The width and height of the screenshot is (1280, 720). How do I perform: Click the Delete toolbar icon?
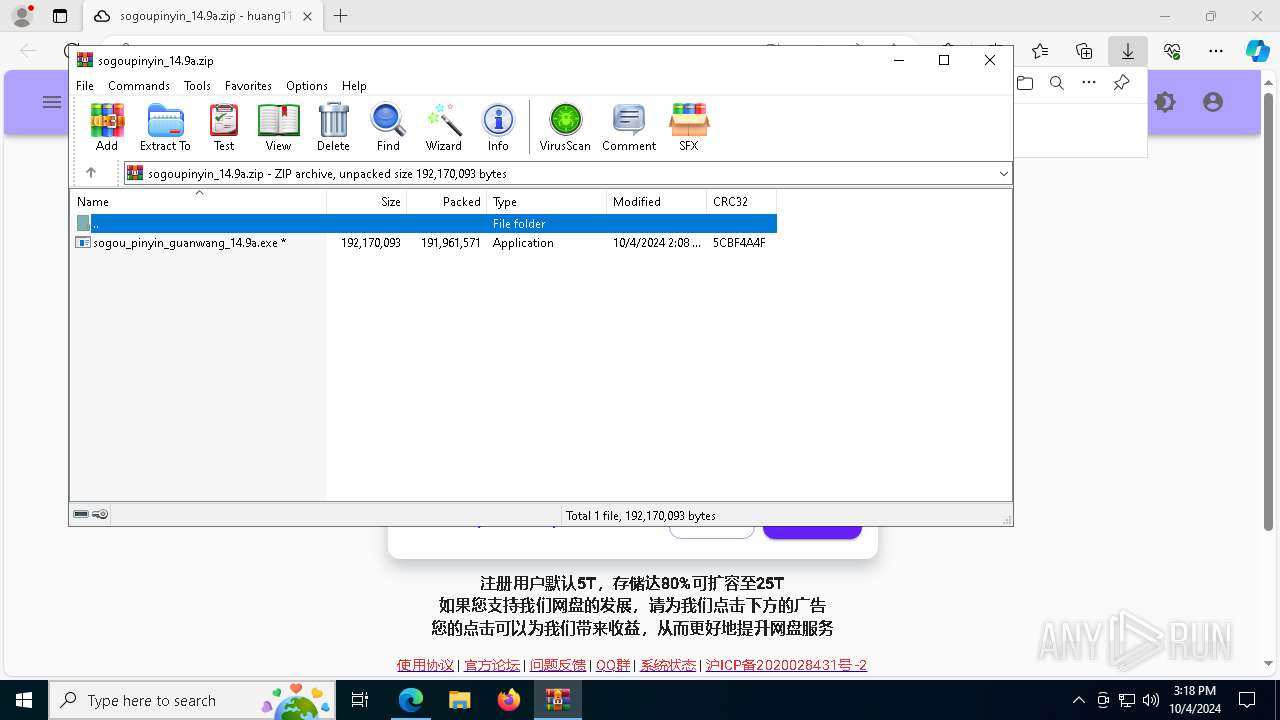[x=333, y=127]
